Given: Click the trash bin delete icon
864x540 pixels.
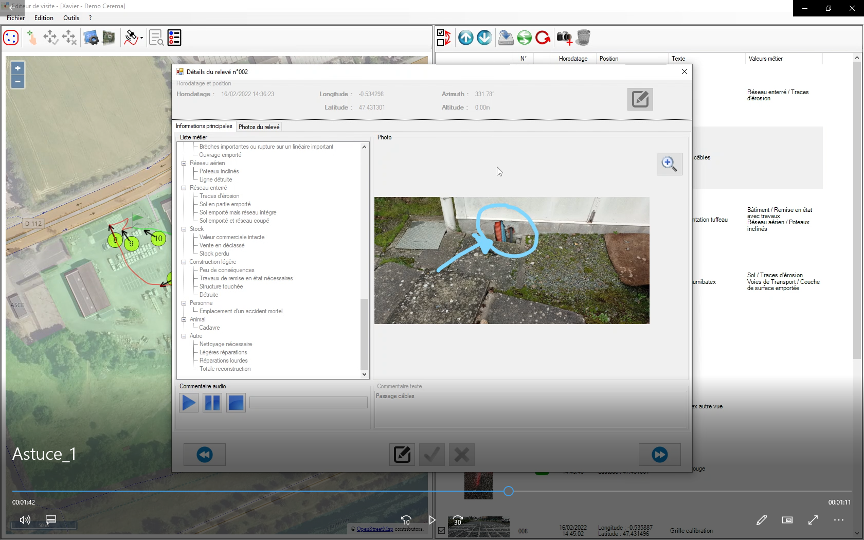Looking at the screenshot, I should [583, 38].
